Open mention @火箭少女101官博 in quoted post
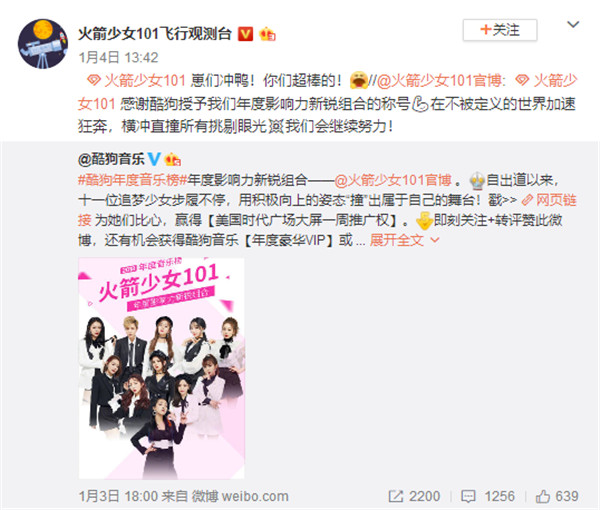This screenshot has width=600, height=510. pyautogui.click(x=393, y=180)
